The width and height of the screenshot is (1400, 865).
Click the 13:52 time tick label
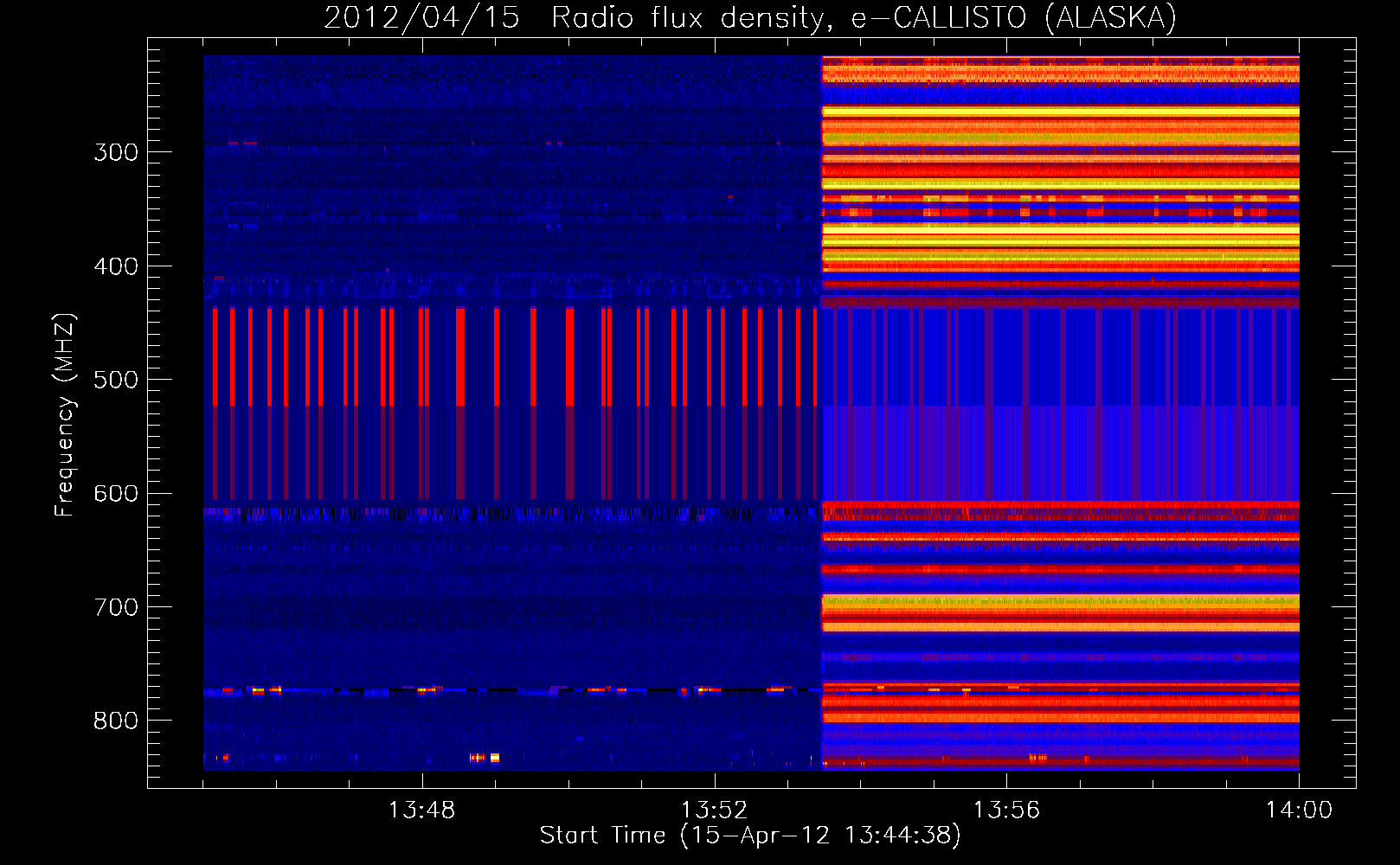(x=714, y=811)
